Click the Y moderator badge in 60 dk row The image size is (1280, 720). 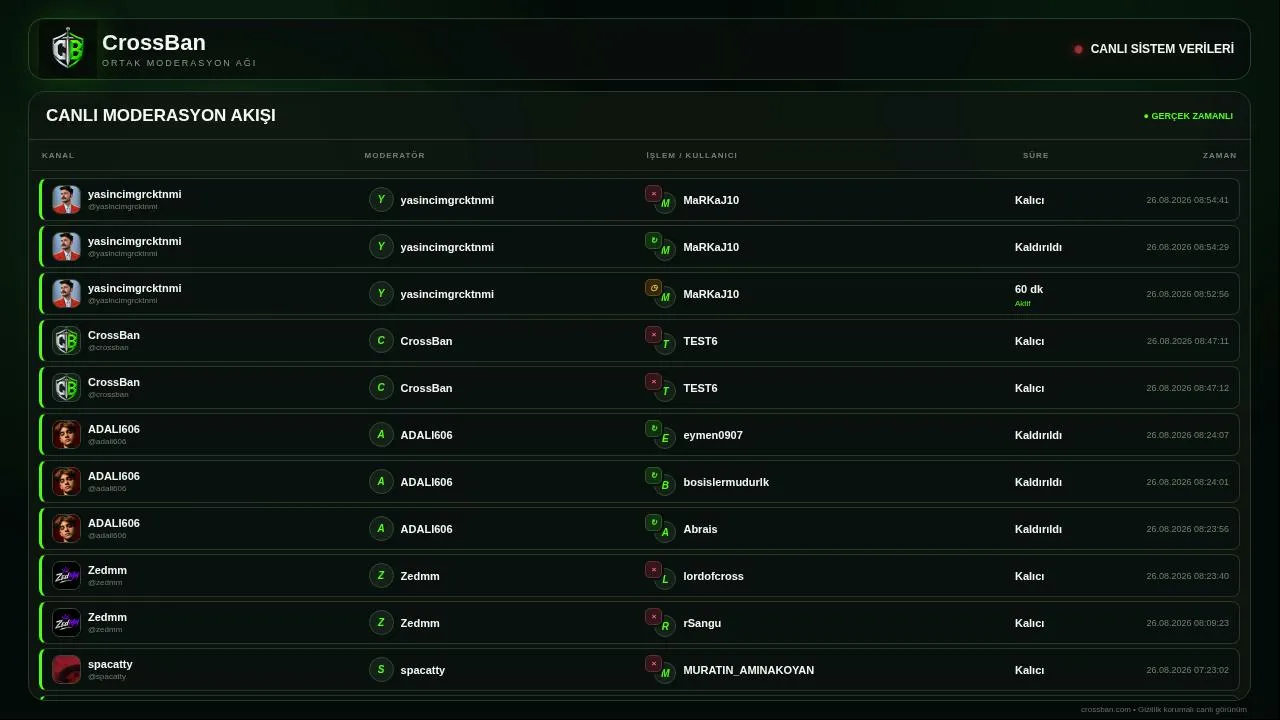click(381, 293)
